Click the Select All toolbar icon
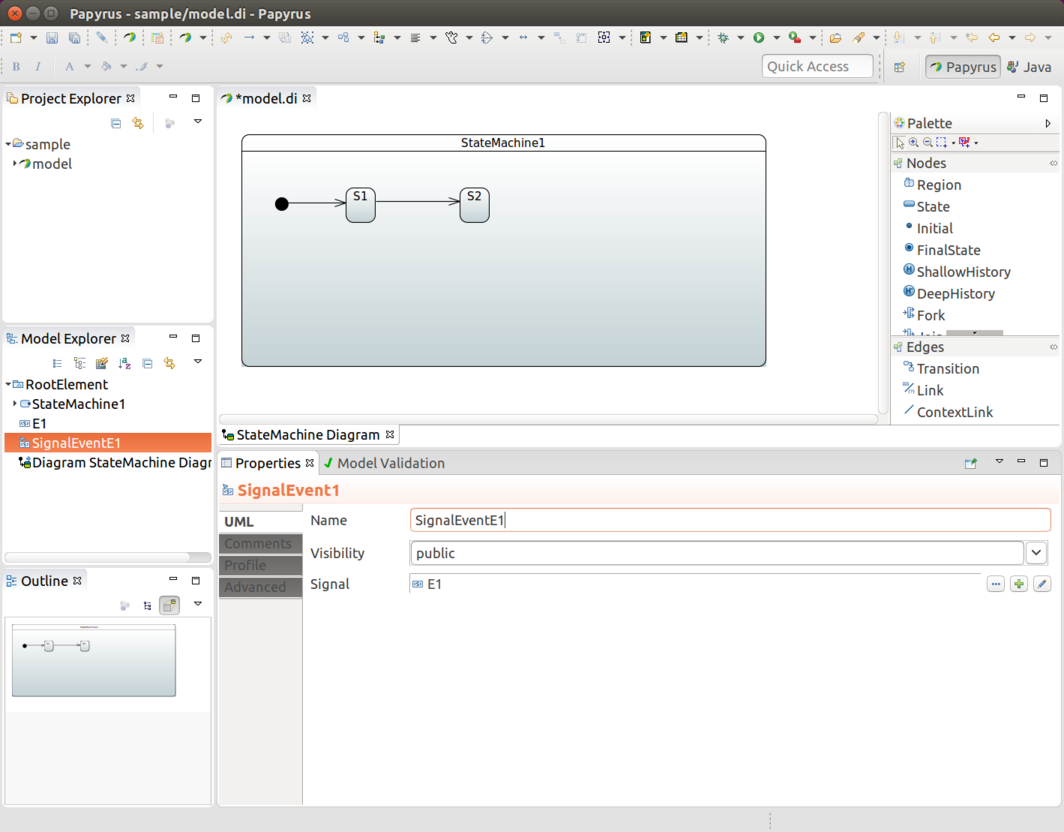 click(x=307, y=38)
